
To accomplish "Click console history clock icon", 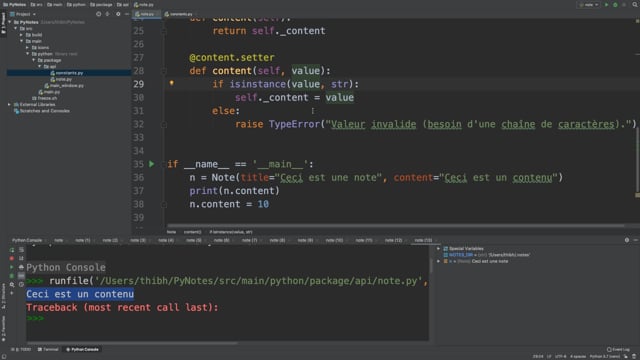I will click(x=21, y=285).
